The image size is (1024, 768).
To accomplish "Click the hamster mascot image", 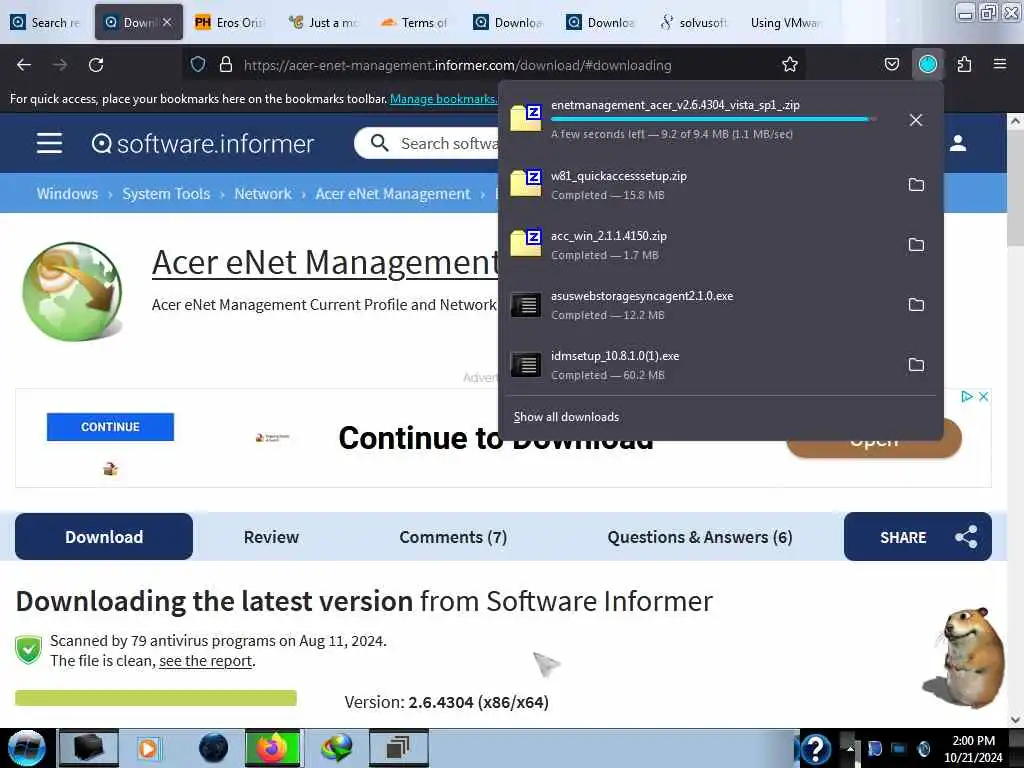I will (964, 658).
